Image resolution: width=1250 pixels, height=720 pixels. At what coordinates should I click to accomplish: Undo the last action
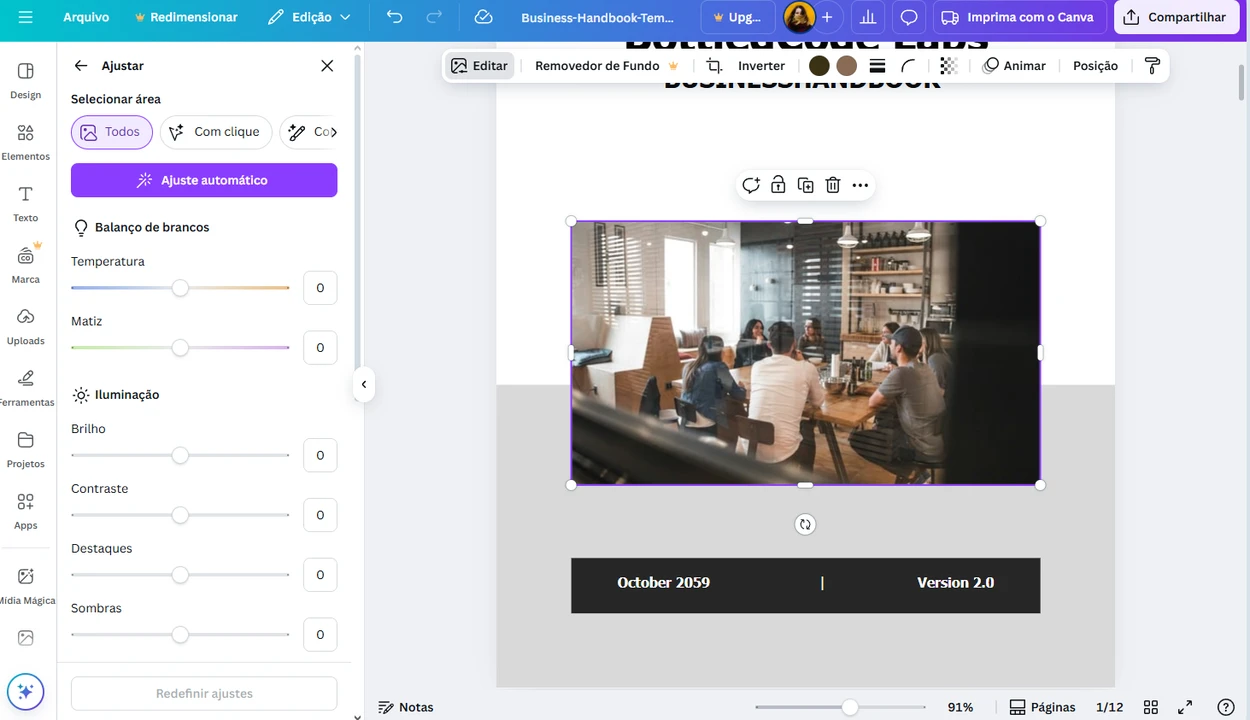(x=395, y=17)
